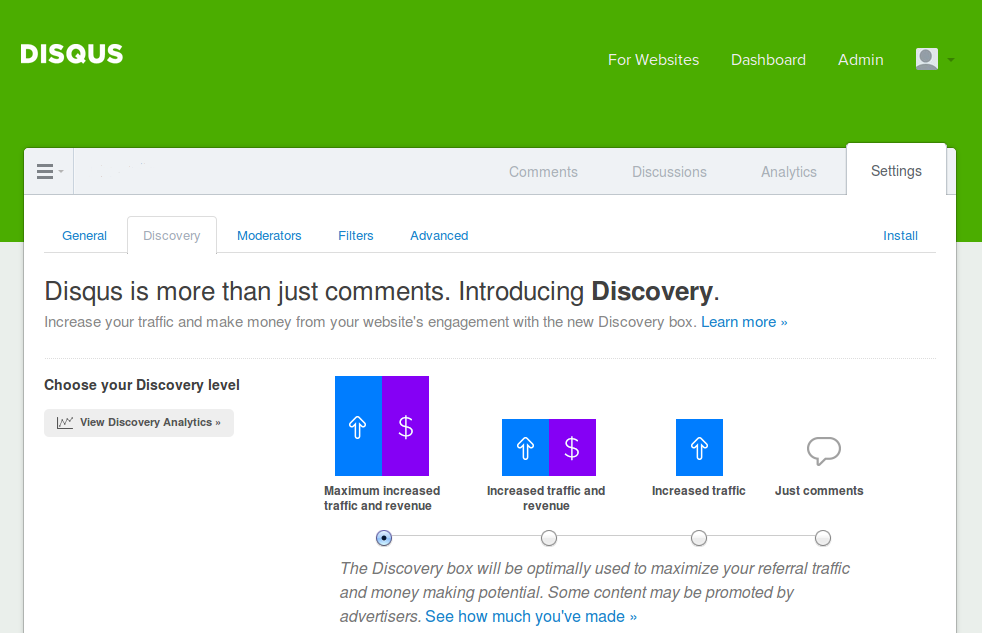Image resolution: width=982 pixels, height=633 pixels.
Task: Click the Learn more » link
Action: point(744,322)
